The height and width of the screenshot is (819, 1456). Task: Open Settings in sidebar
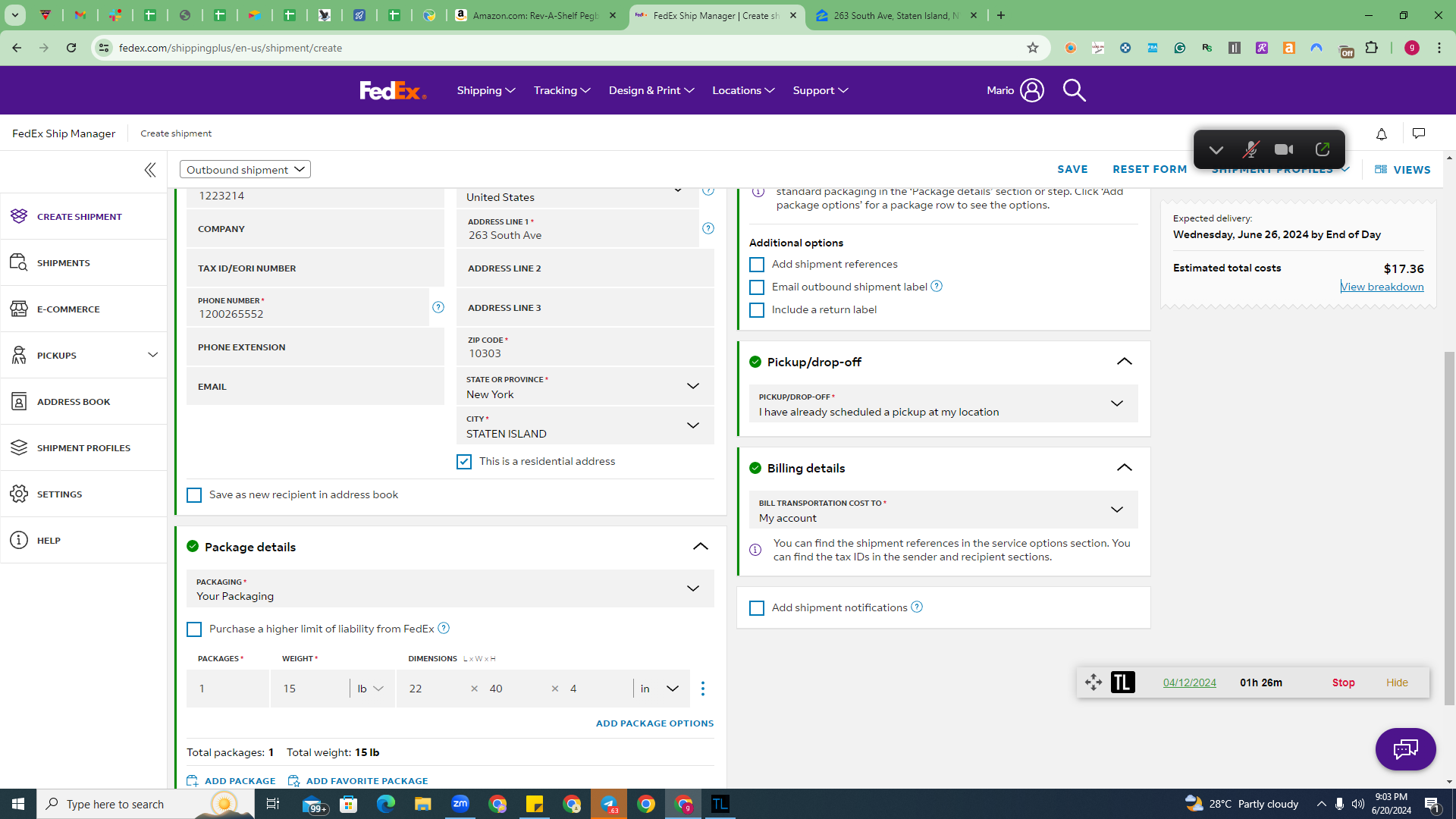tap(83, 494)
